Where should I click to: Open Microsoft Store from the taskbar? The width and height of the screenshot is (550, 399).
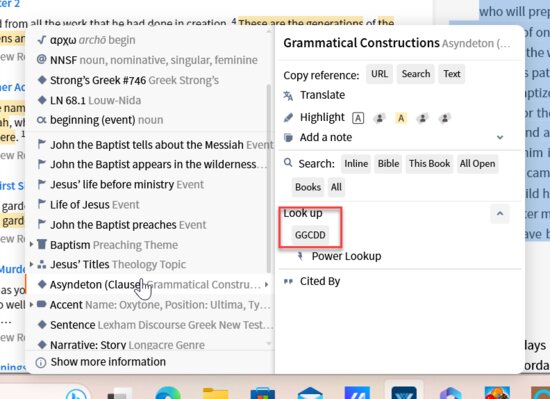[263, 393]
